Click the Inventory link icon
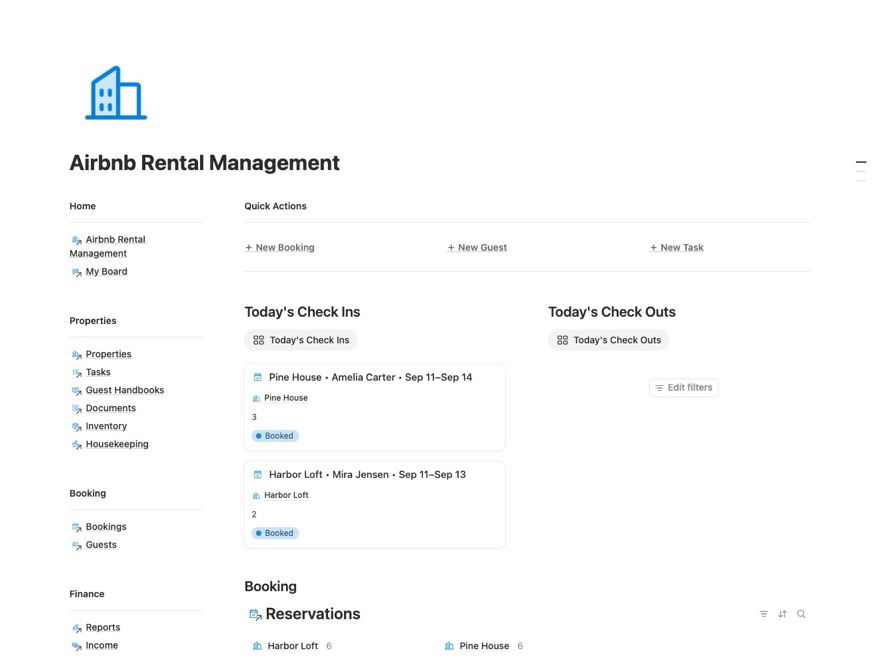The height and width of the screenshot is (660, 880). point(76,427)
